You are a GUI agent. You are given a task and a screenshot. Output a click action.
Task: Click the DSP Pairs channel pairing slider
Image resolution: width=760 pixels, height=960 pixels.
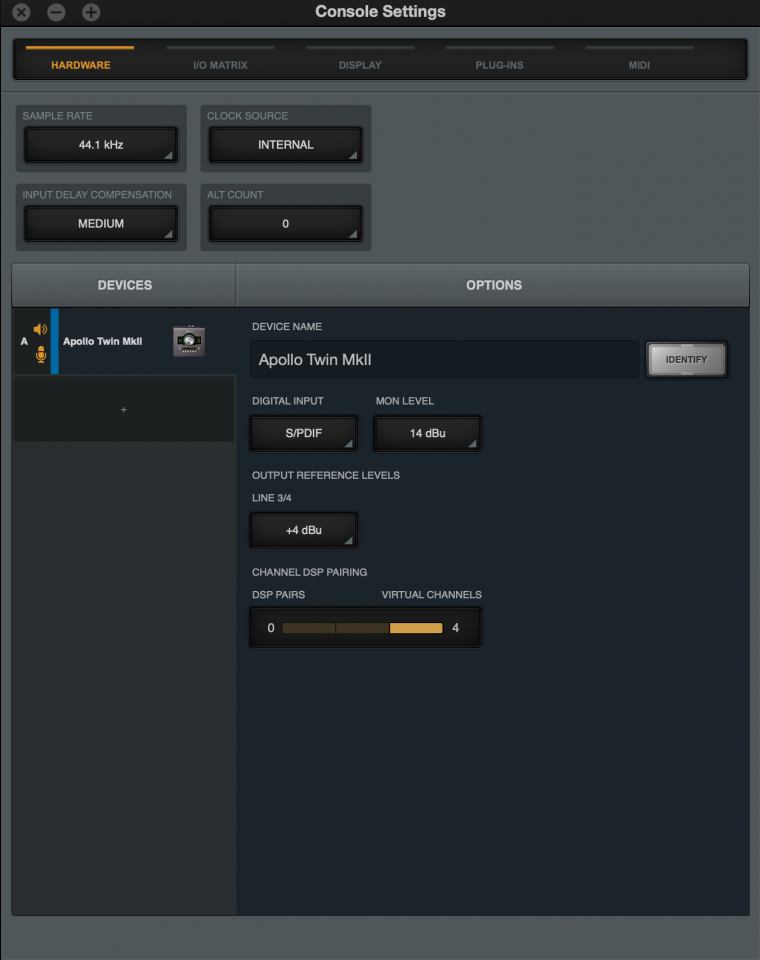[363, 628]
